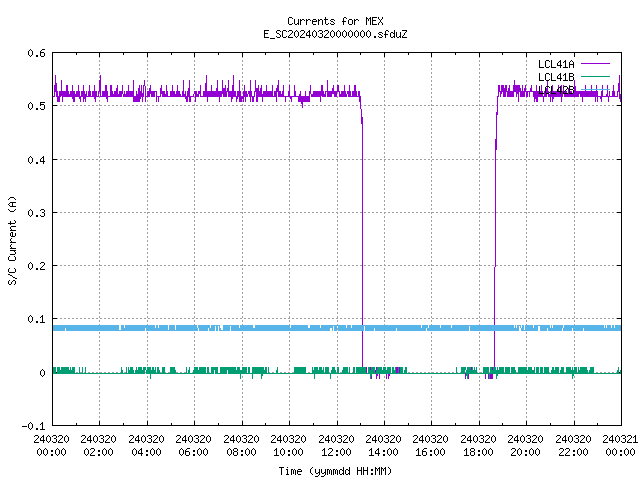Click the purple LCL41A legend line sample
Image resolution: width=640 pixels, height=480 pixels.
(595, 64)
